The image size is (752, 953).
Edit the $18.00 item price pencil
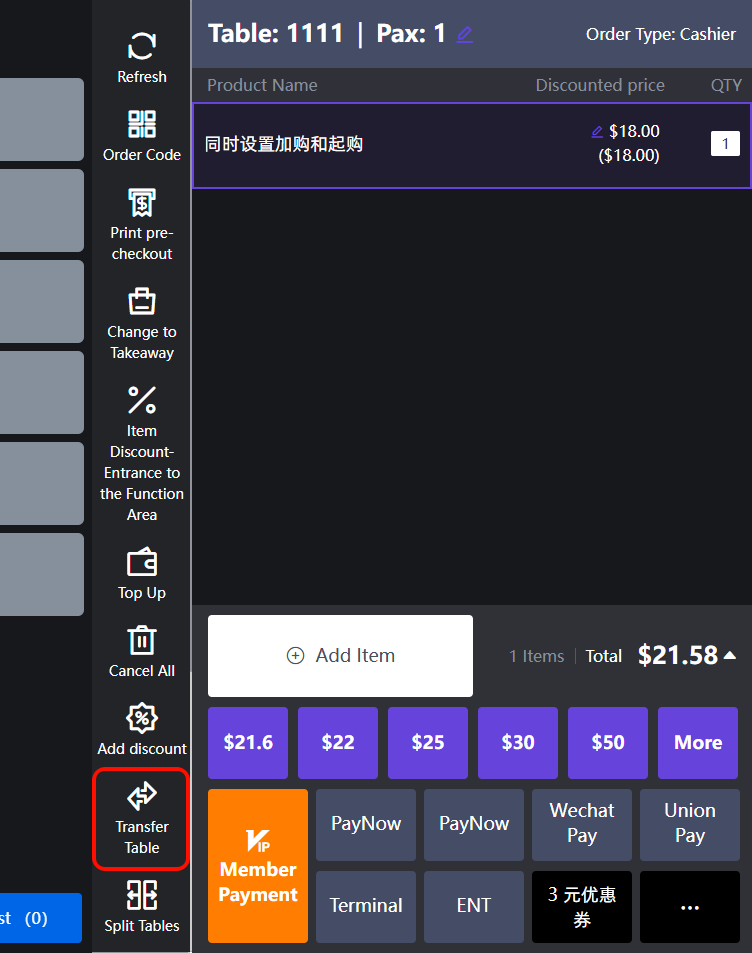(x=597, y=131)
